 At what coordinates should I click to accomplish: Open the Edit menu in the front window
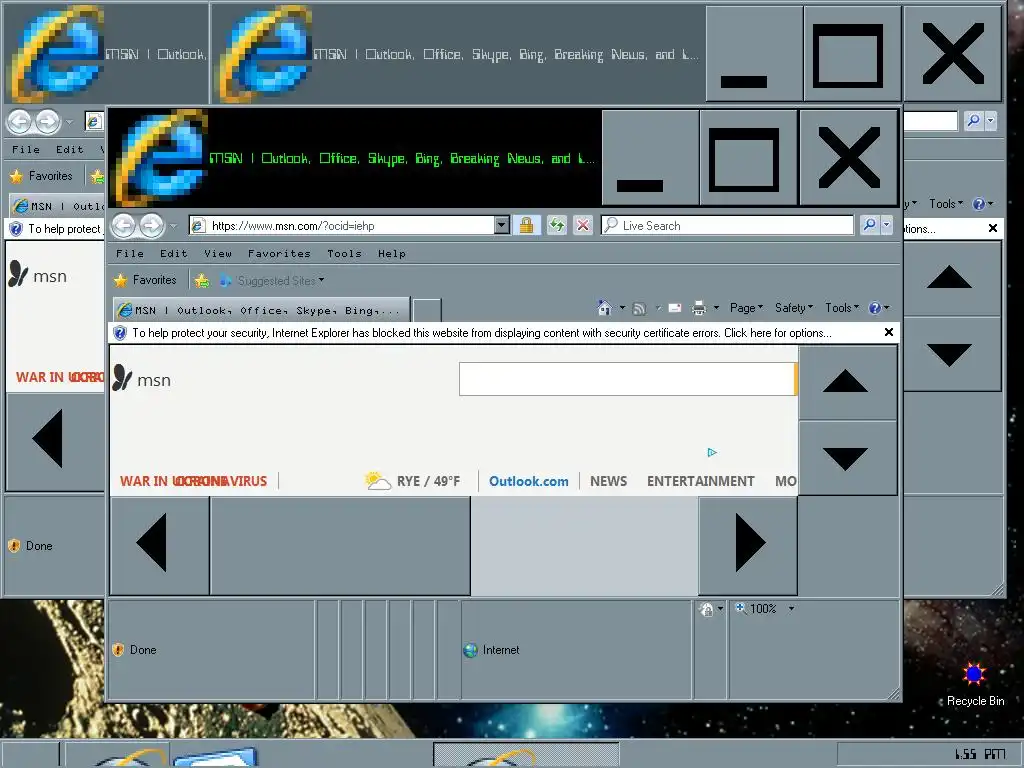[174, 253]
